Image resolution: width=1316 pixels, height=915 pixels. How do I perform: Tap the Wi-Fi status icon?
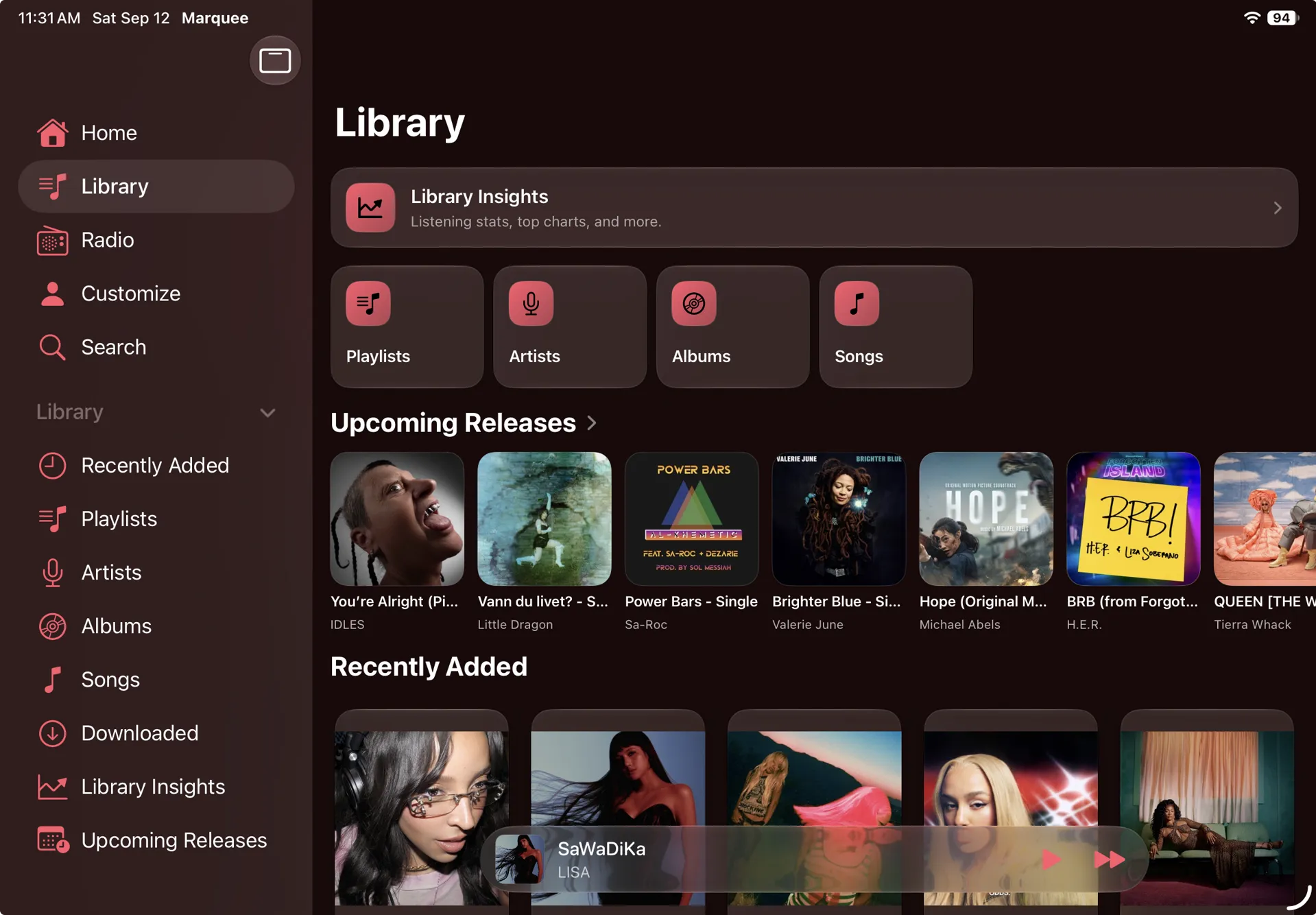click(1252, 18)
